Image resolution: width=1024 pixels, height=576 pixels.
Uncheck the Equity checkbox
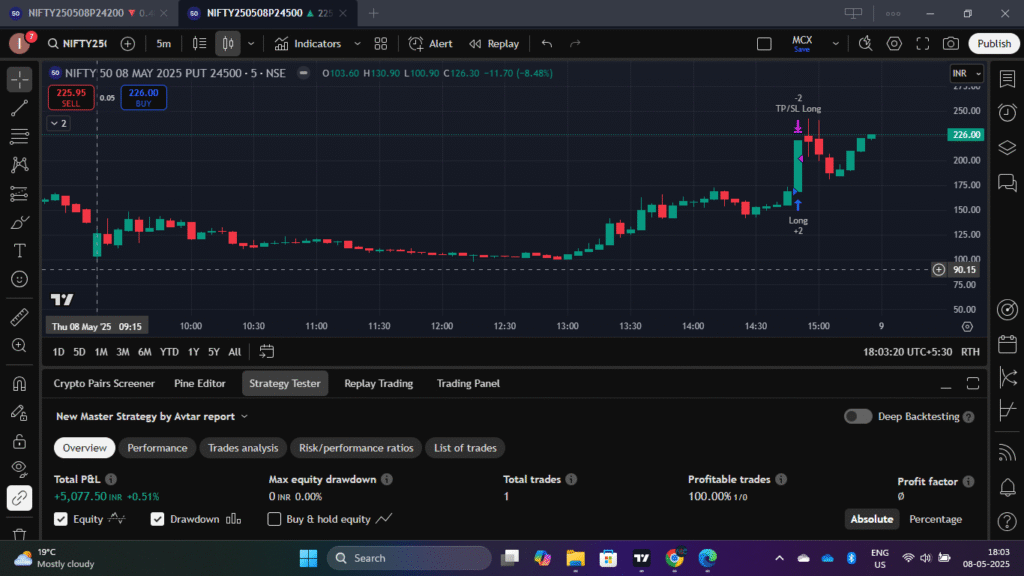(x=61, y=519)
